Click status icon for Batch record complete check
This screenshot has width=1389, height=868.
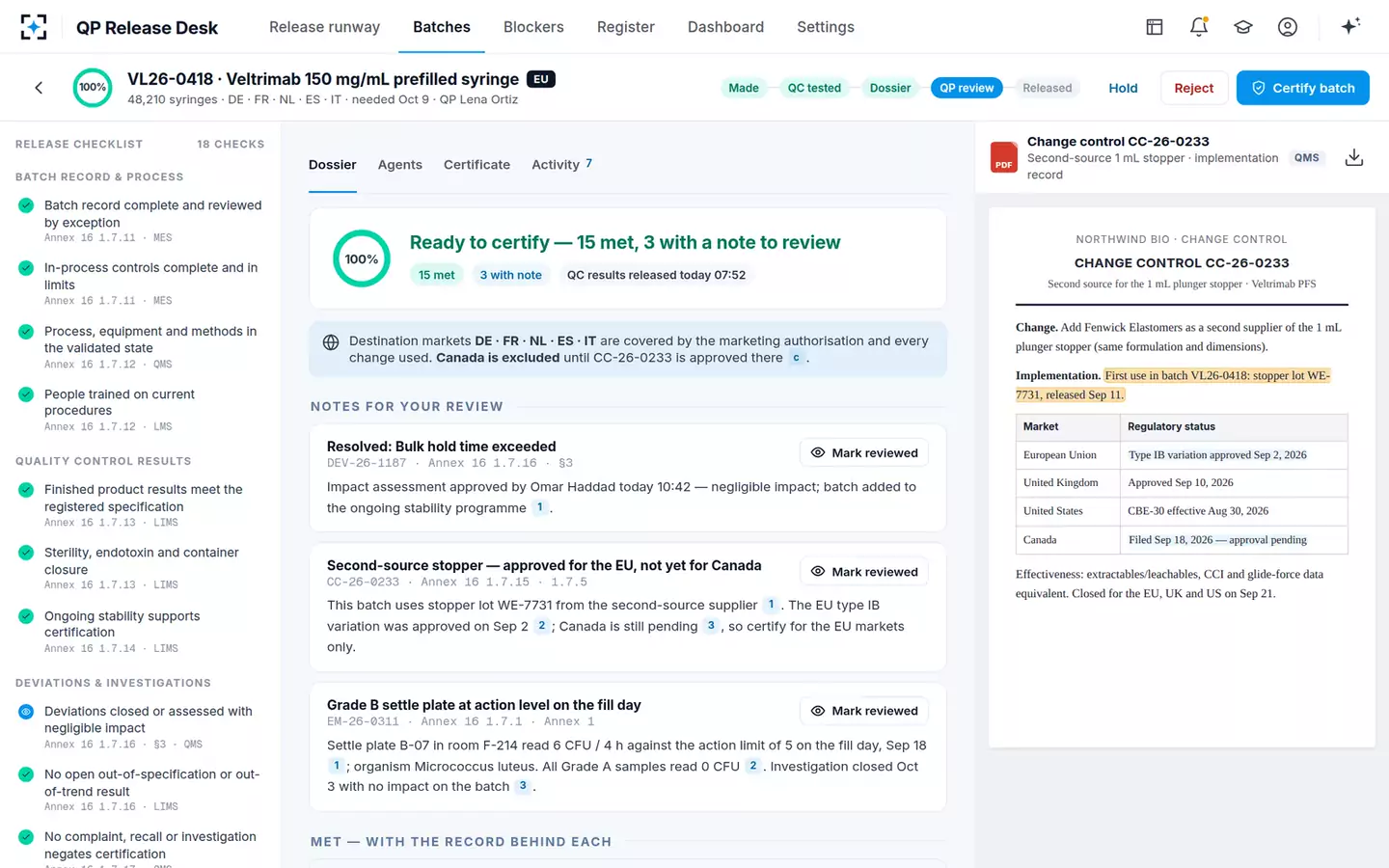coord(26,205)
